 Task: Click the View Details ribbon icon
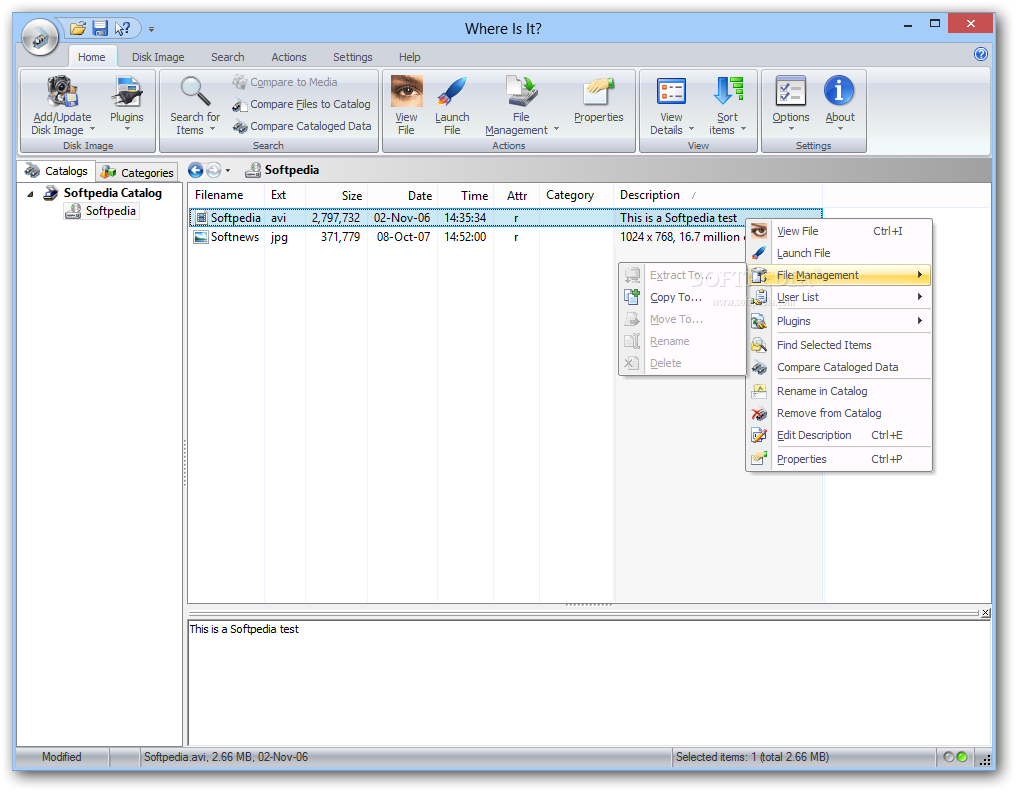671,91
